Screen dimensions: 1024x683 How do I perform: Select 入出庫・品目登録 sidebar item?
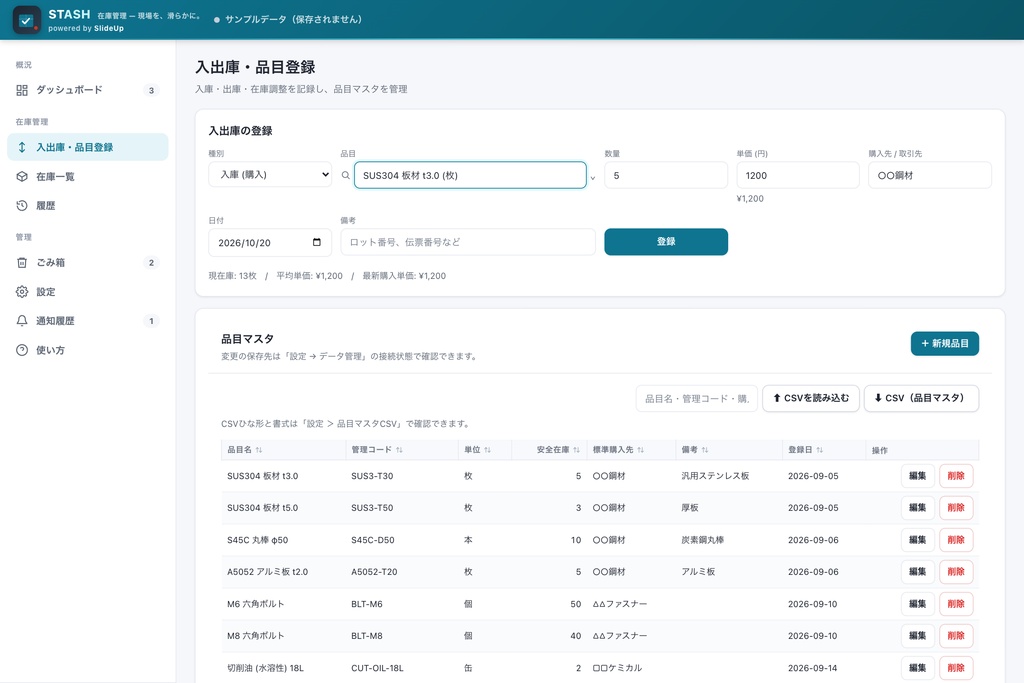(x=88, y=148)
